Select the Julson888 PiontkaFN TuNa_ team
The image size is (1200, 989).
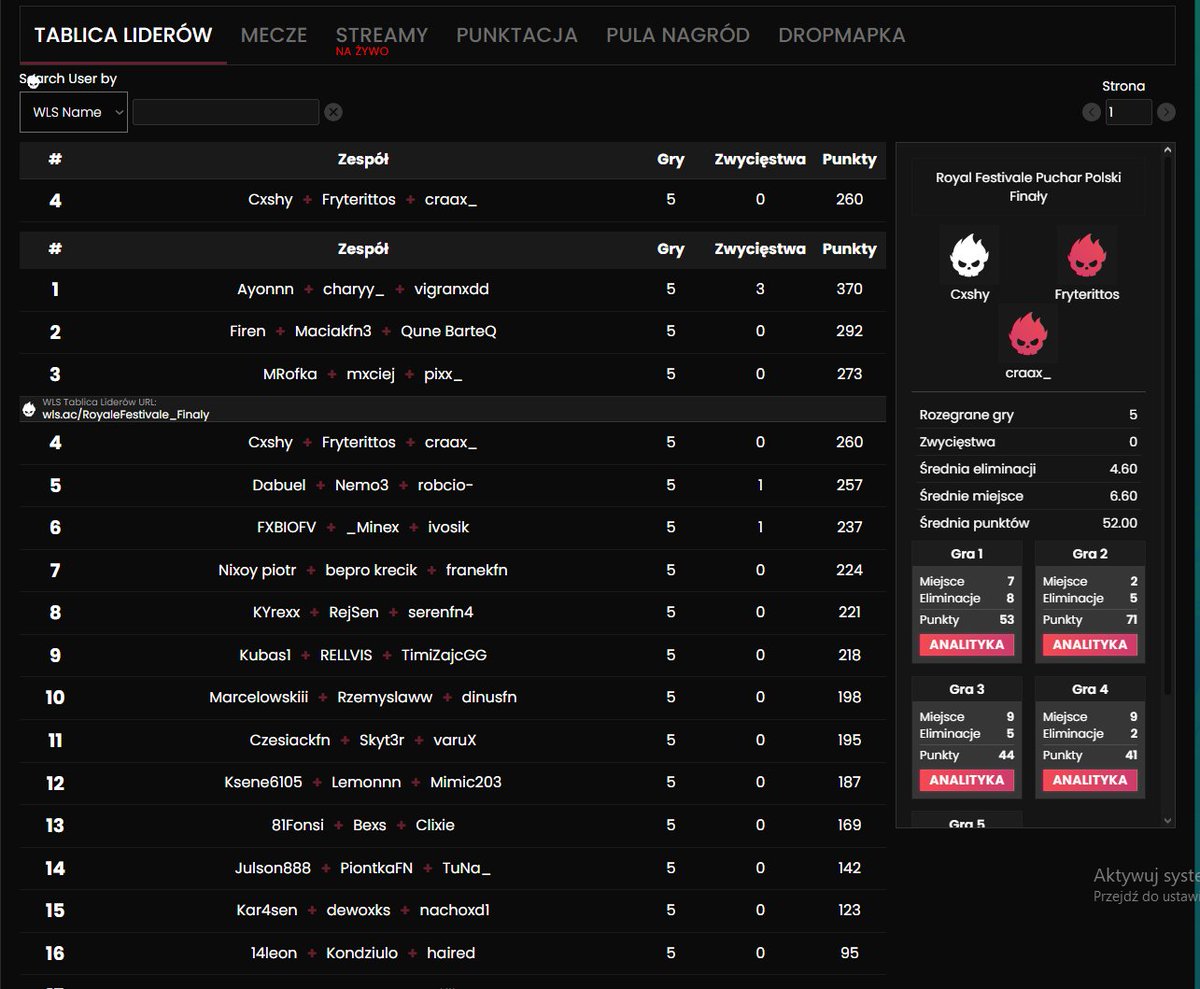point(452,868)
